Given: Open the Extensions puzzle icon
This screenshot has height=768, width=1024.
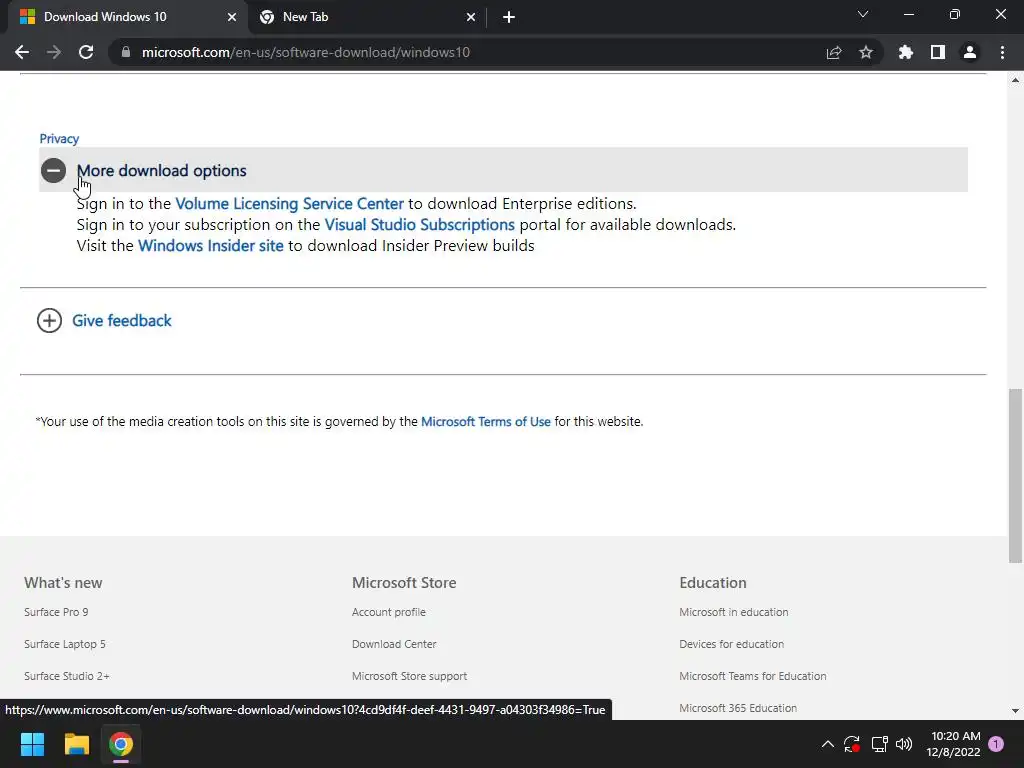Looking at the screenshot, I should (906, 52).
